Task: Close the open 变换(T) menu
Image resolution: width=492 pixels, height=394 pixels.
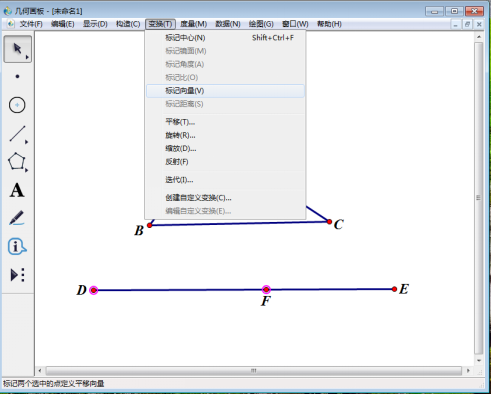Action: click(x=160, y=24)
